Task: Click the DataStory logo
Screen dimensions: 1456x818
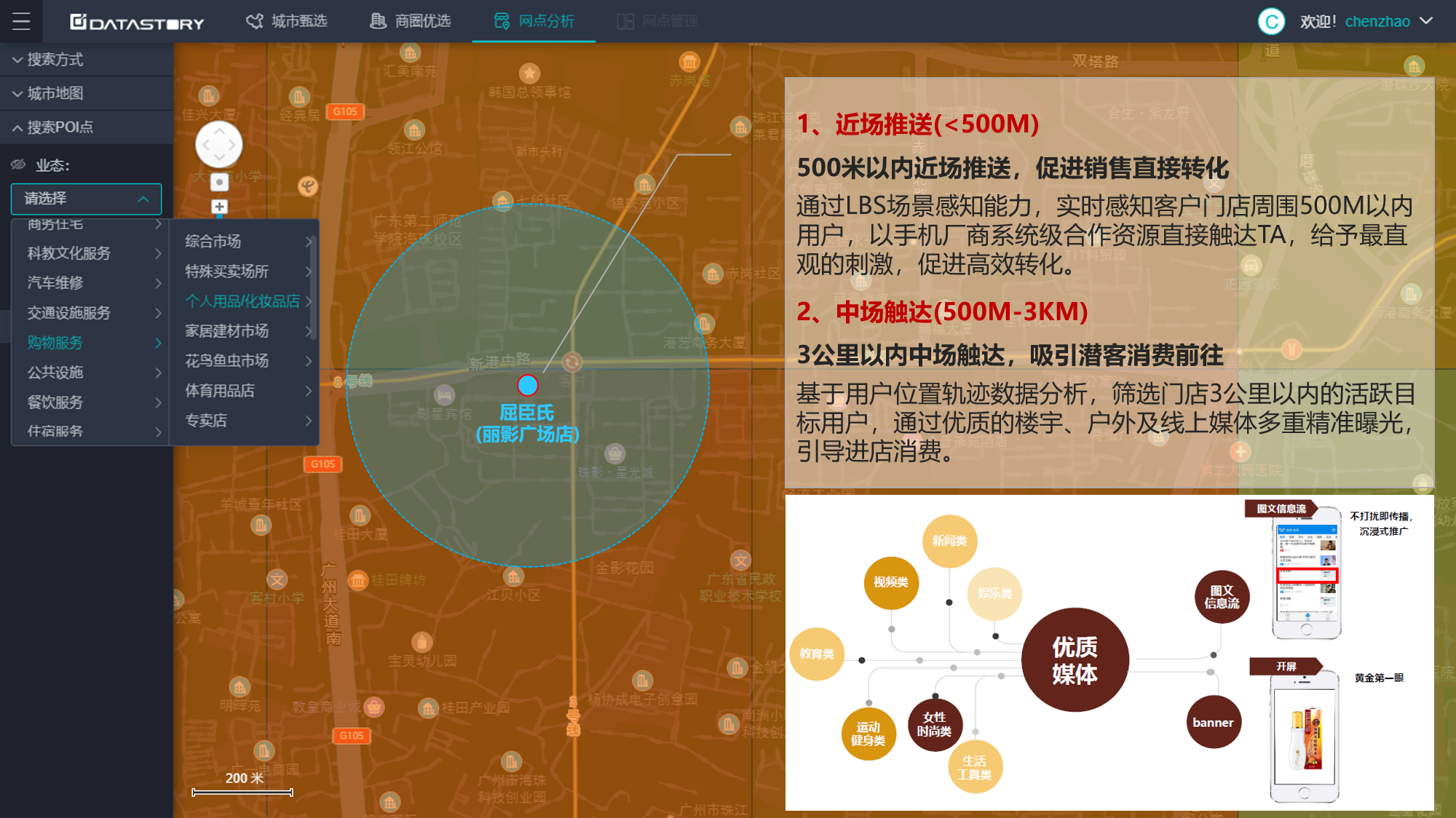Action: 137,22
